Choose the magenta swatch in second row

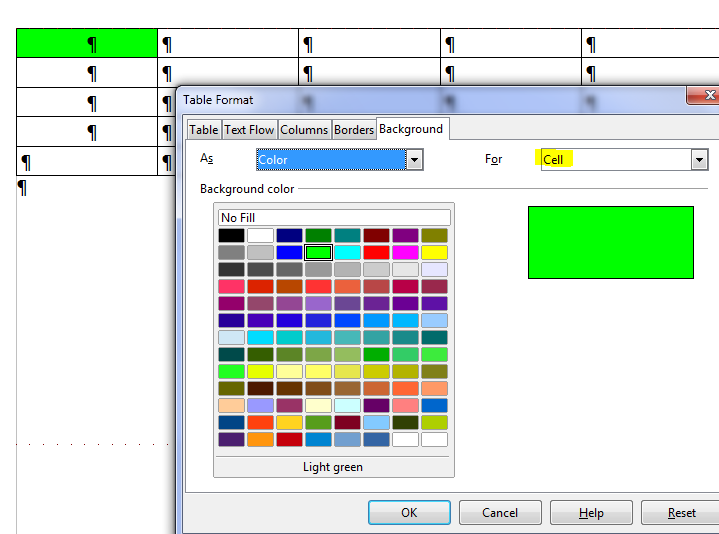pos(405,253)
